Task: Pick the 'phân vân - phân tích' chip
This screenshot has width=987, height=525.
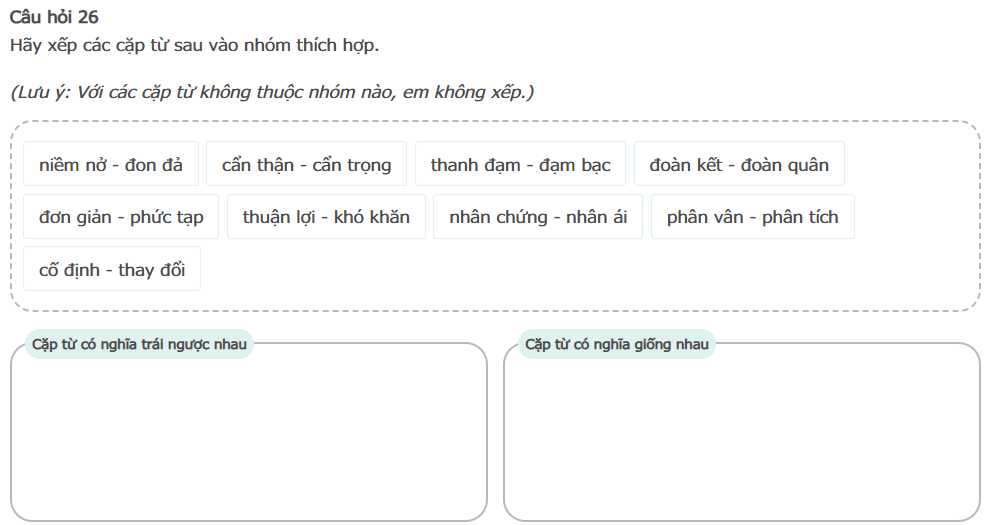Action: (x=752, y=217)
